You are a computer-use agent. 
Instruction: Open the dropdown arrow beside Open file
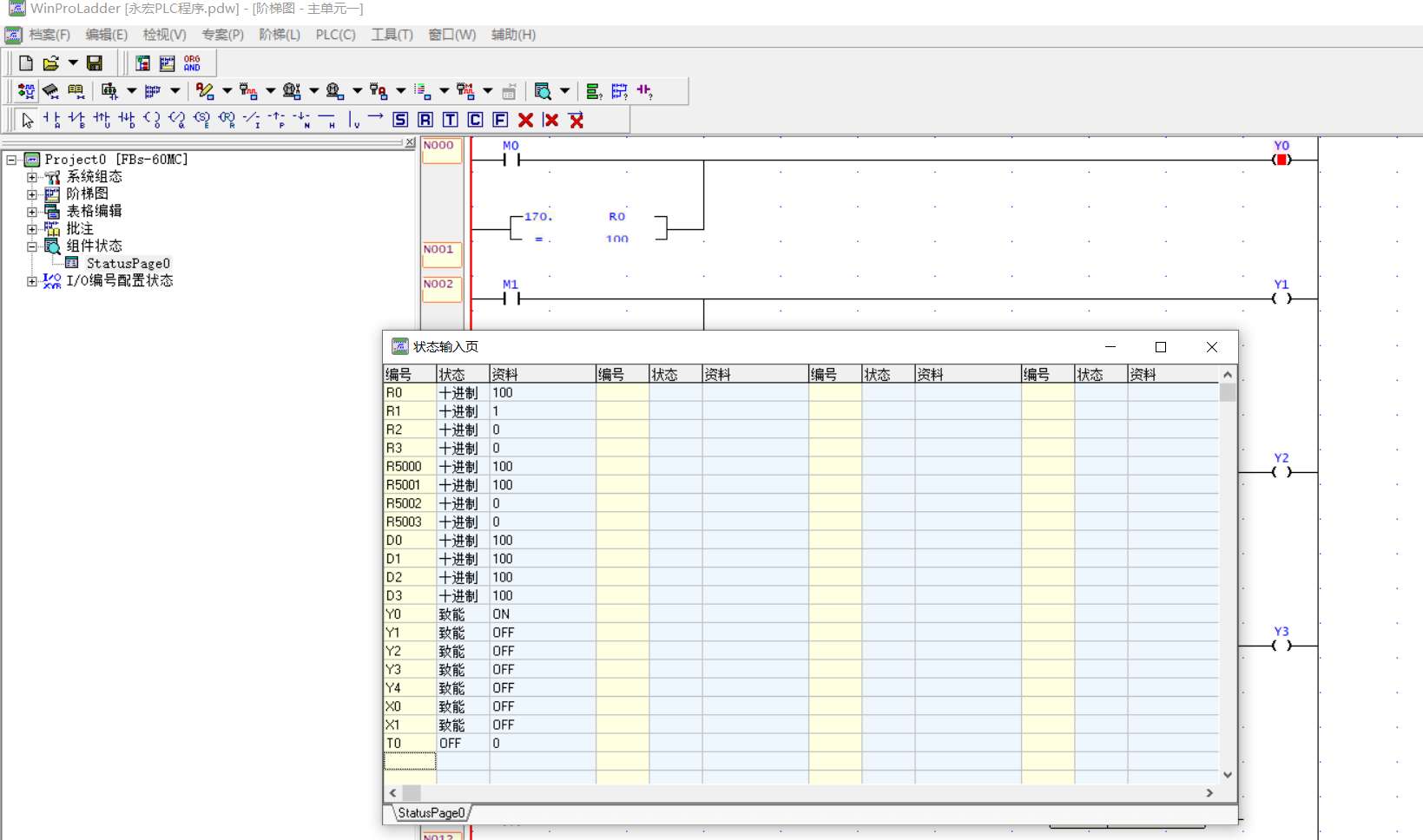(73, 63)
